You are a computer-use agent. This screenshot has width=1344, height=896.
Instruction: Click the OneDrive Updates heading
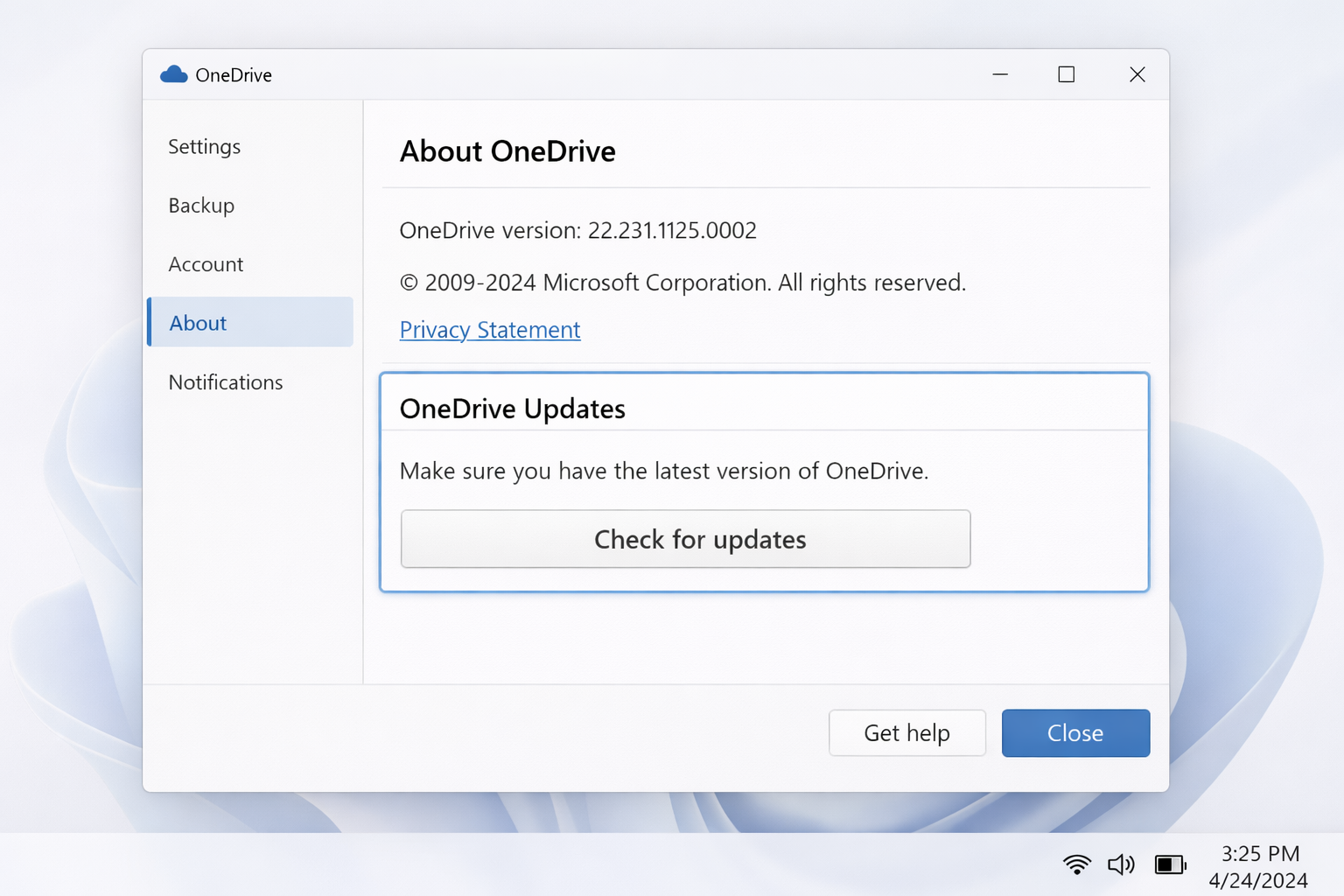(x=513, y=409)
